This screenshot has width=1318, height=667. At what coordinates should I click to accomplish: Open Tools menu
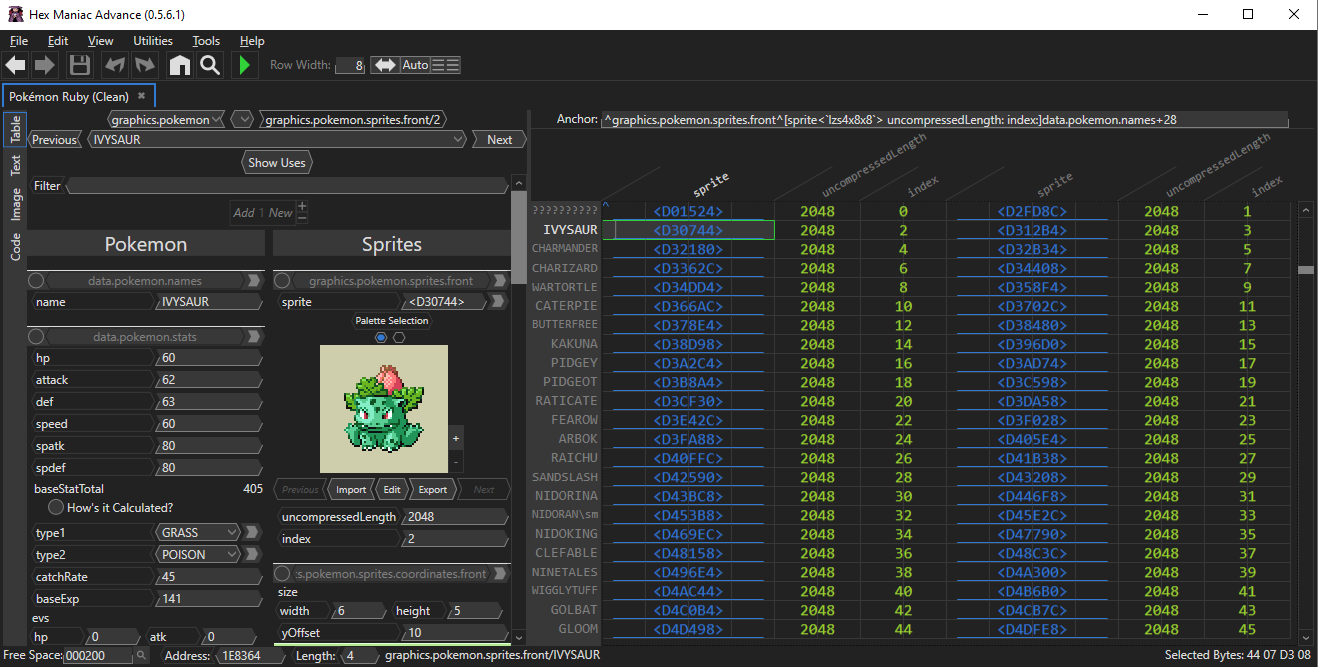(206, 41)
